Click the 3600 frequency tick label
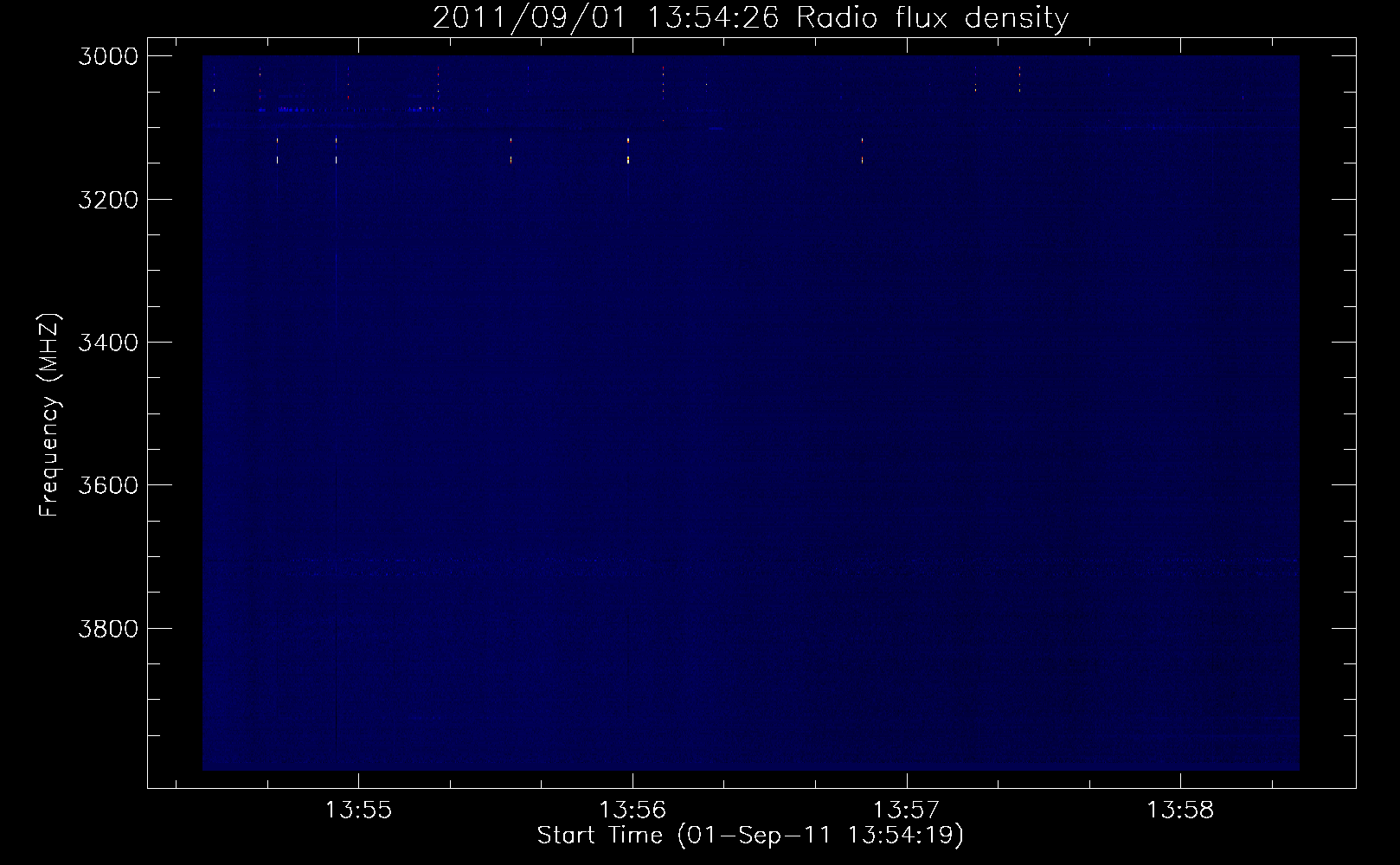The width and height of the screenshot is (1400, 865). tap(108, 485)
